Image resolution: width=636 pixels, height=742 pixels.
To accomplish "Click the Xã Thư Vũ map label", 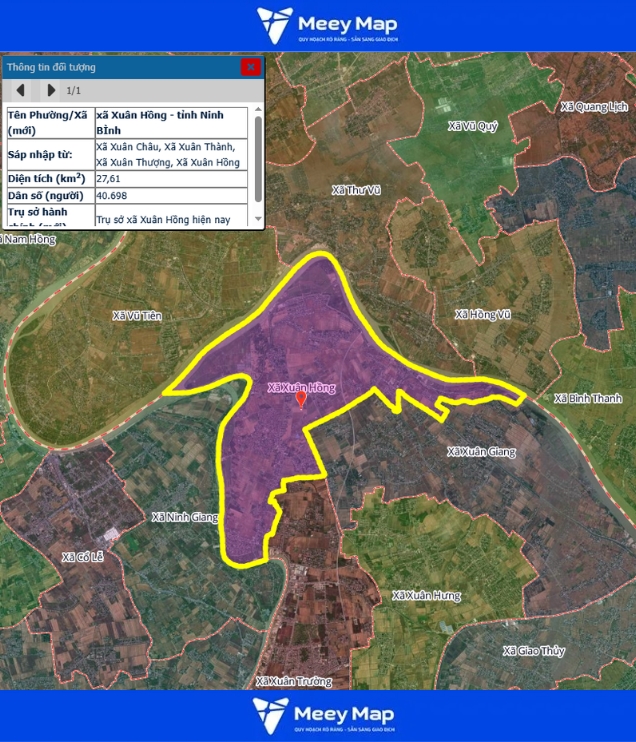I will [356, 190].
